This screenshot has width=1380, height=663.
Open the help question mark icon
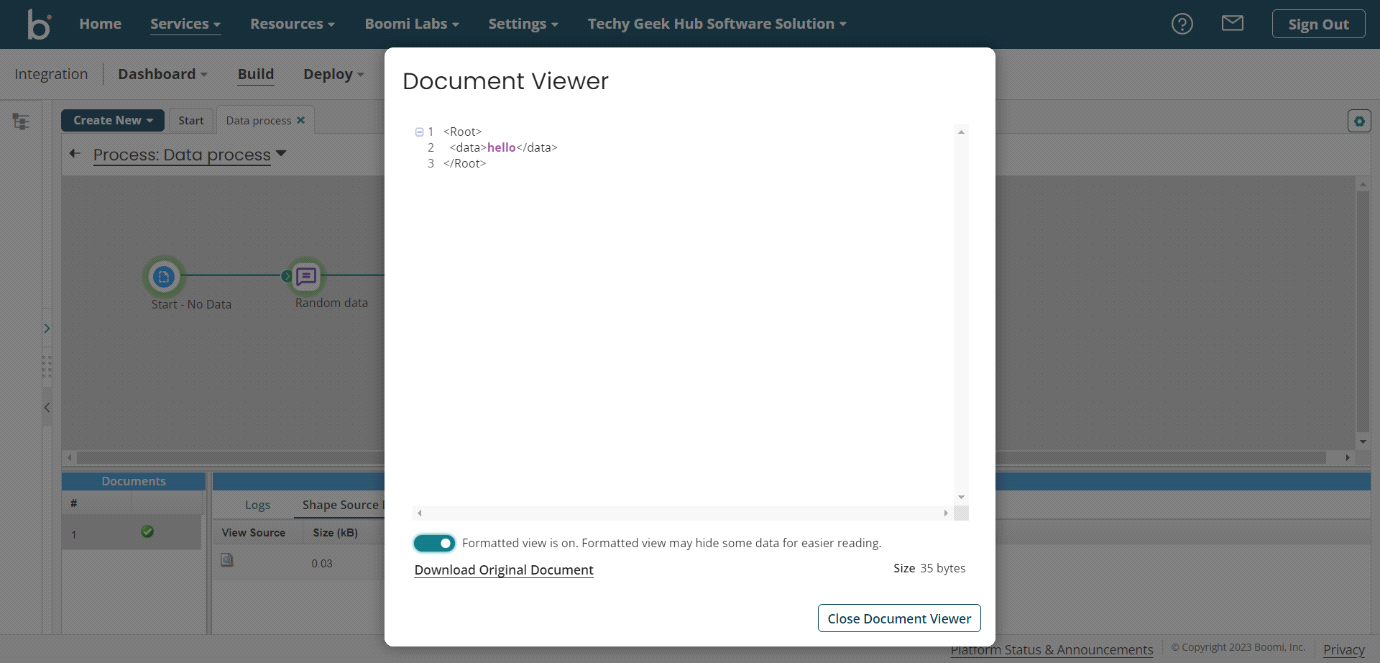(x=1182, y=24)
